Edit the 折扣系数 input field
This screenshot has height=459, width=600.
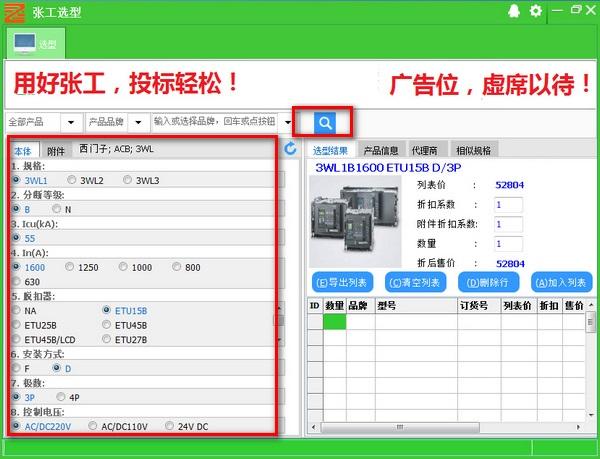509,205
